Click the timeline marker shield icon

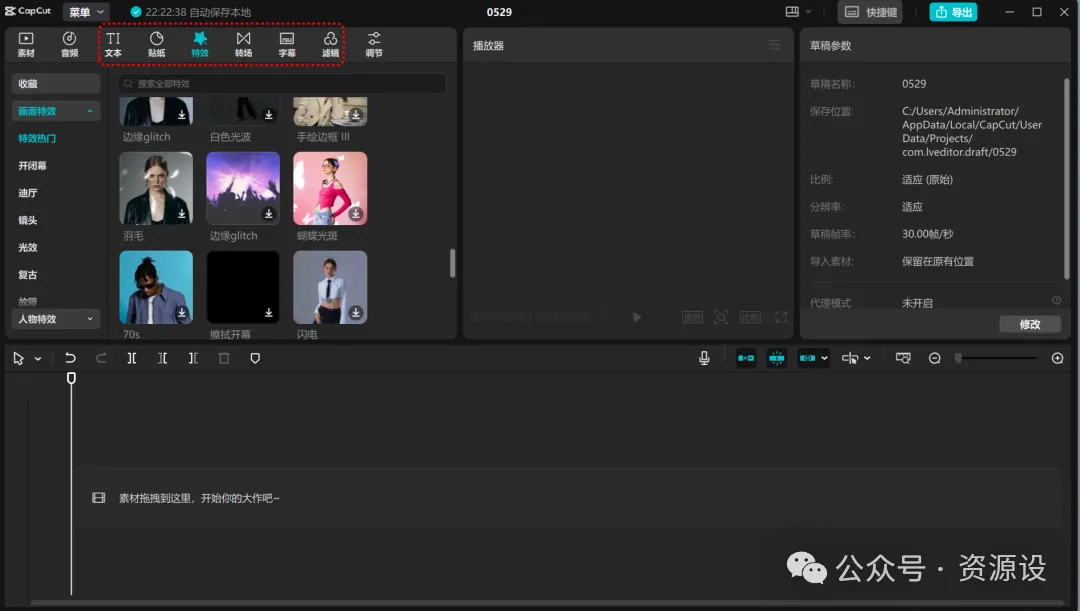click(x=255, y=358)
